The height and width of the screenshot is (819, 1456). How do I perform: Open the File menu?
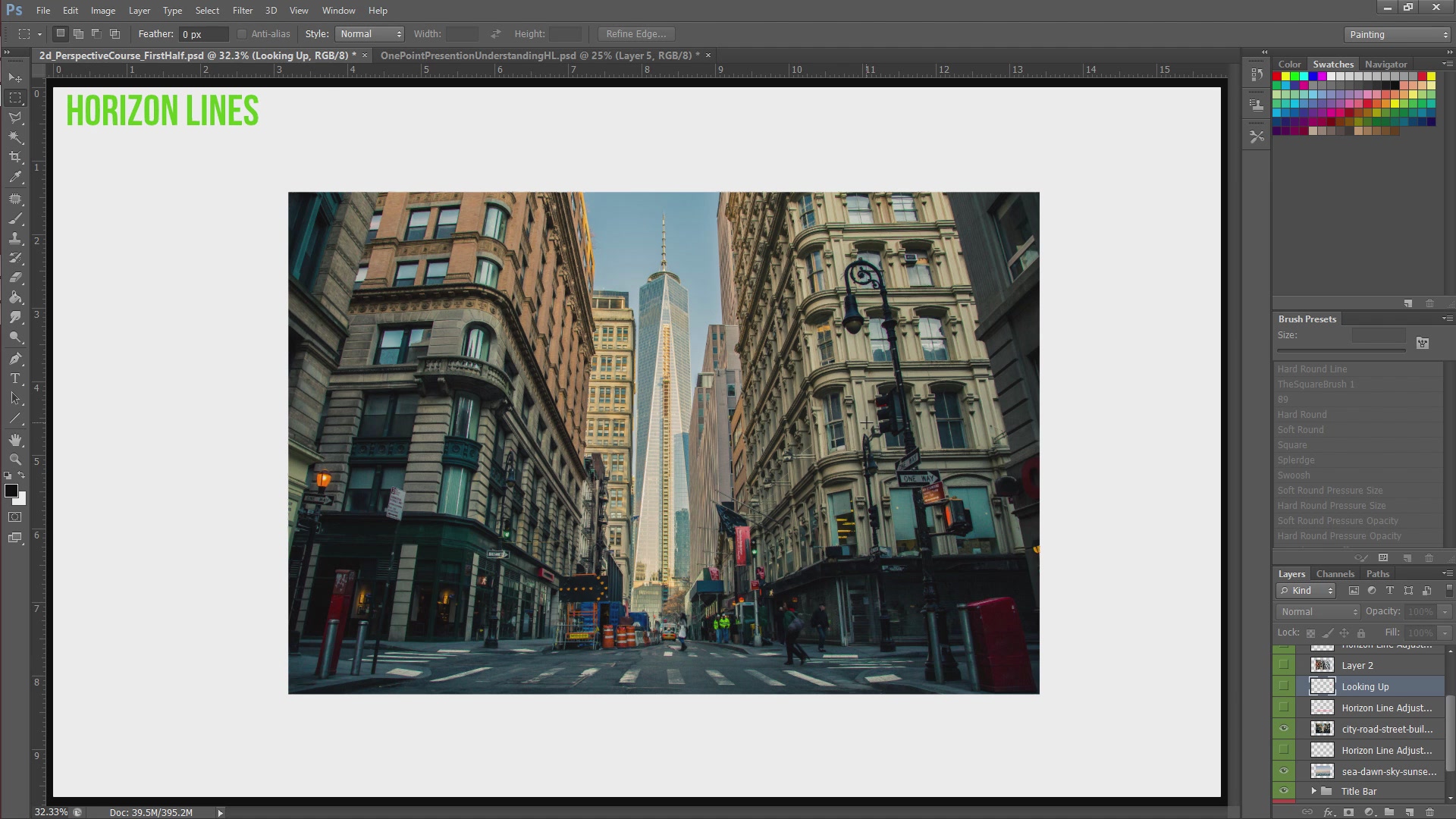(x=43, y=11)
